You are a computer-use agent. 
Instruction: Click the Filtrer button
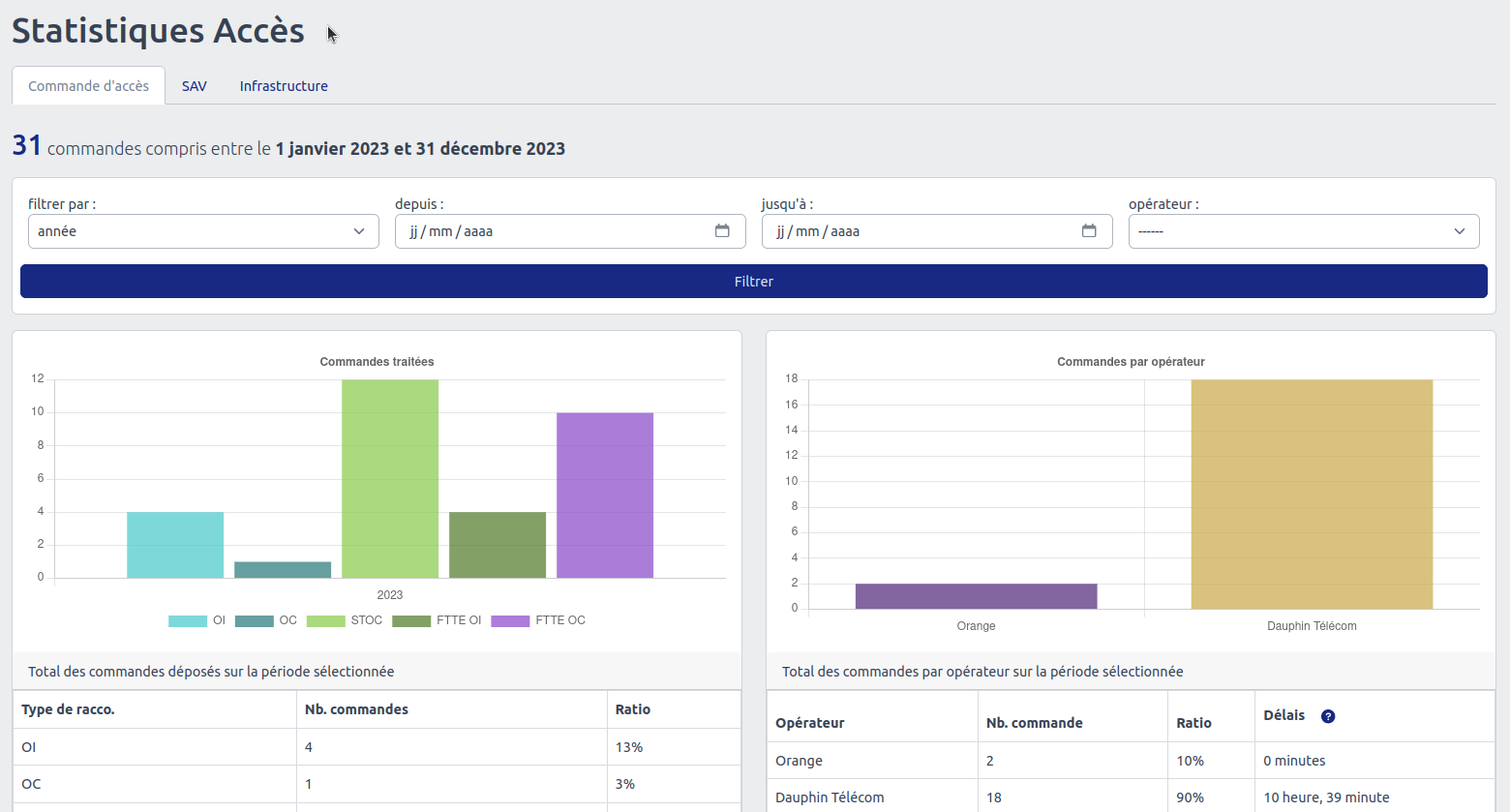tap(753, 281)
